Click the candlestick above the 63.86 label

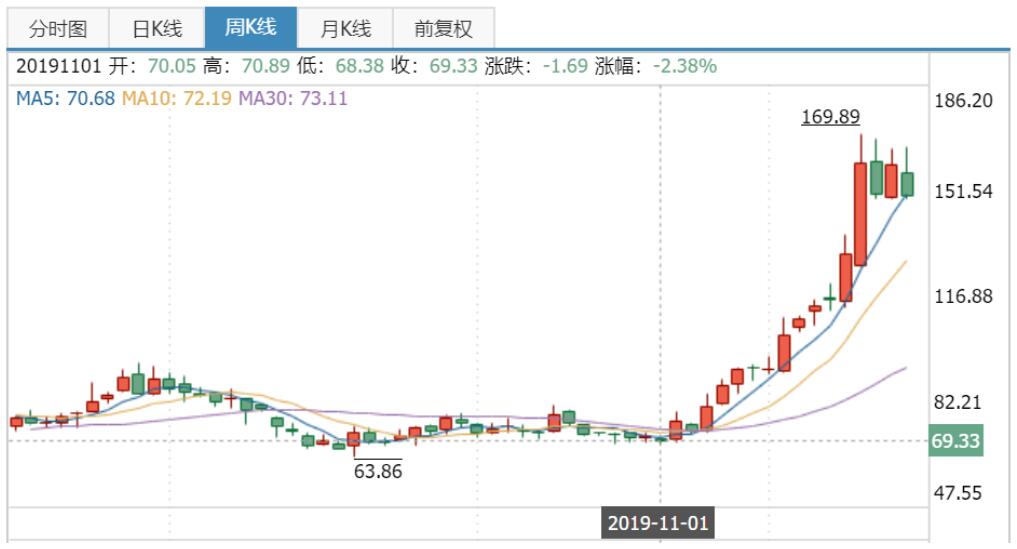click(x=353, y=439)
